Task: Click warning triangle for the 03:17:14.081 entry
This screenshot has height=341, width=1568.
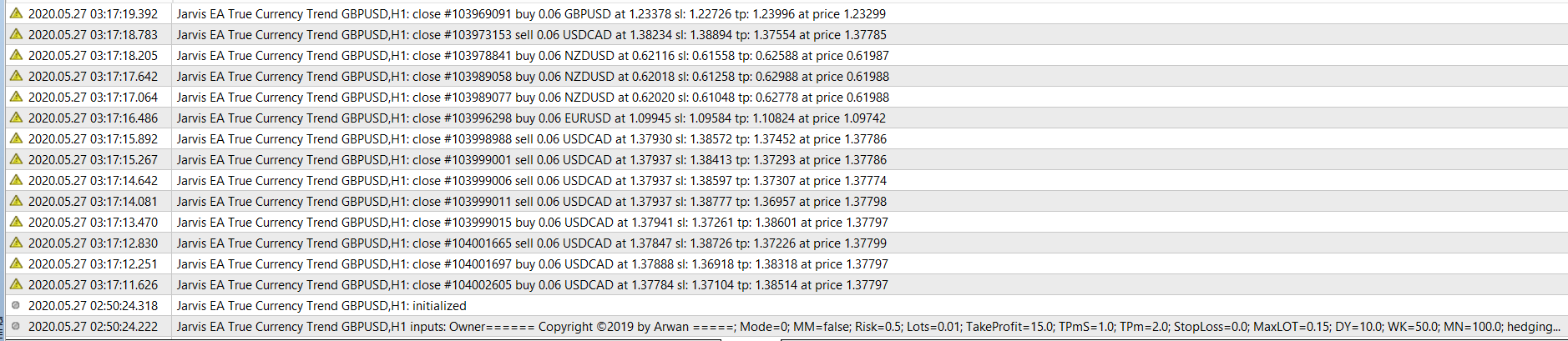Action: point(16,201)
